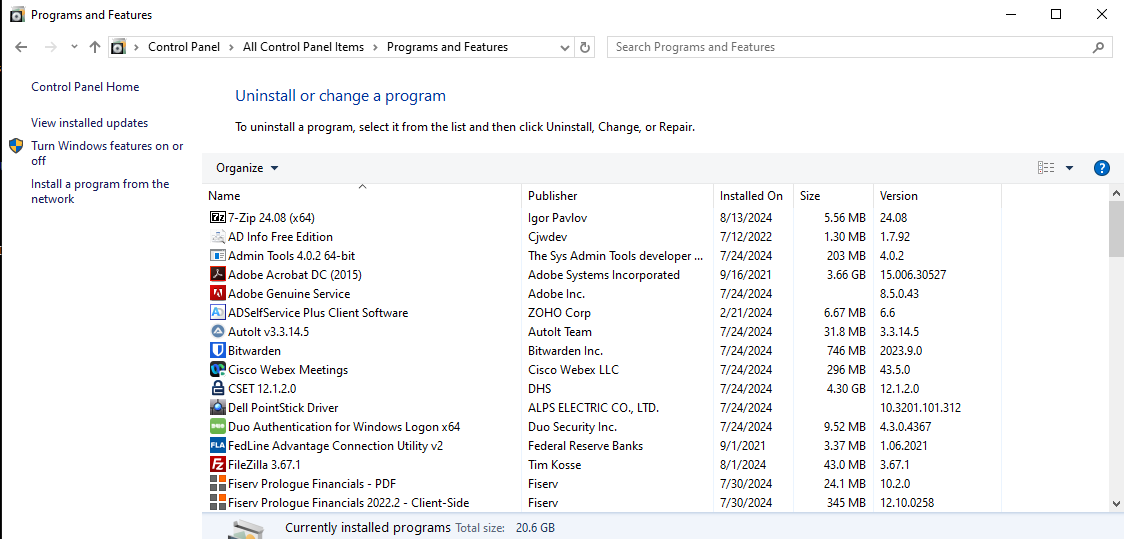
Task: Click publisher ALPS ELECTRIC CO., LTD.
Action: [x=594, y=408]
